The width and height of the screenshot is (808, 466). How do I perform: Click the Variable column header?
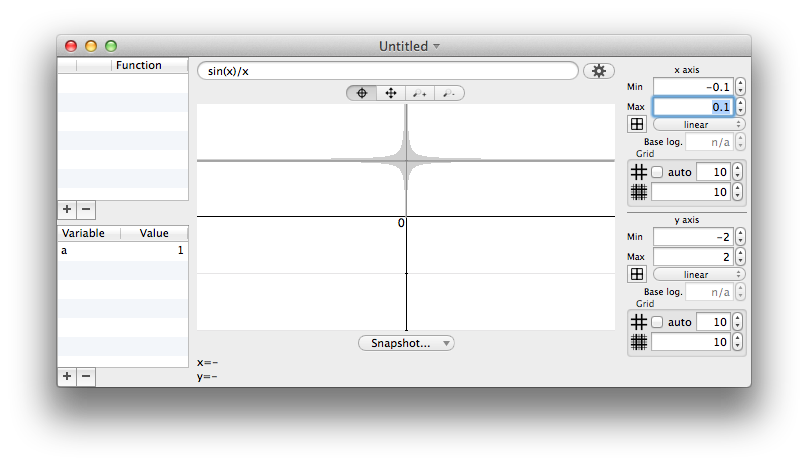pyautogui.click(x=89, y=233)
